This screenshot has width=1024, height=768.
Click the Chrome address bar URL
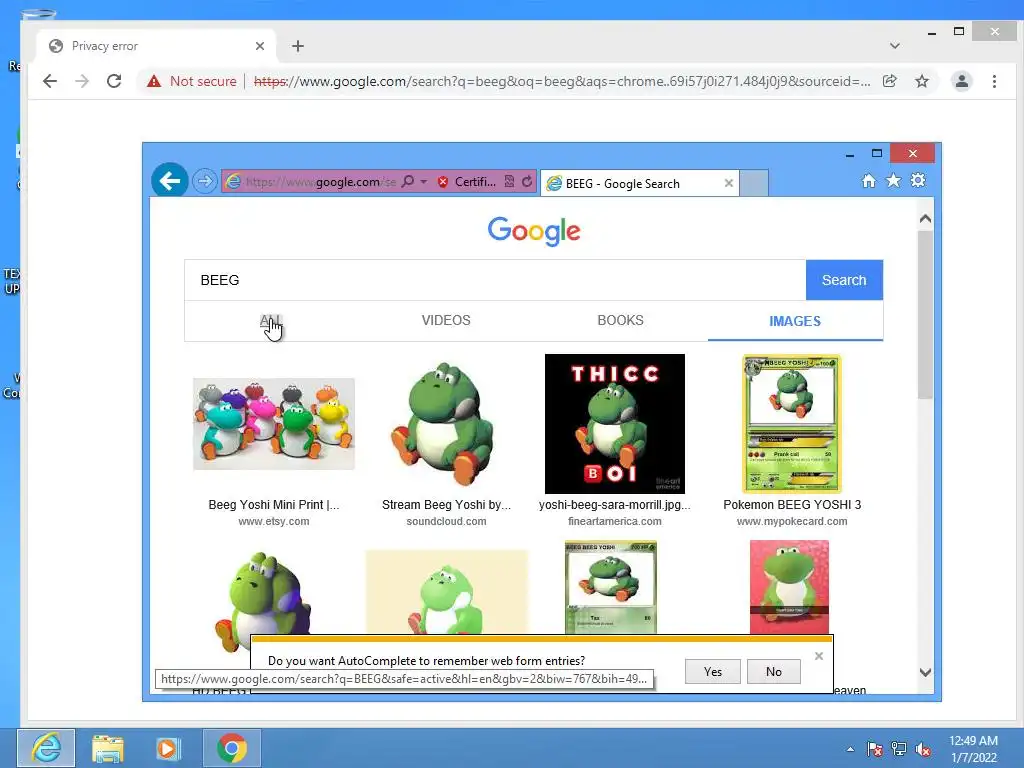(x=562, y=81)
